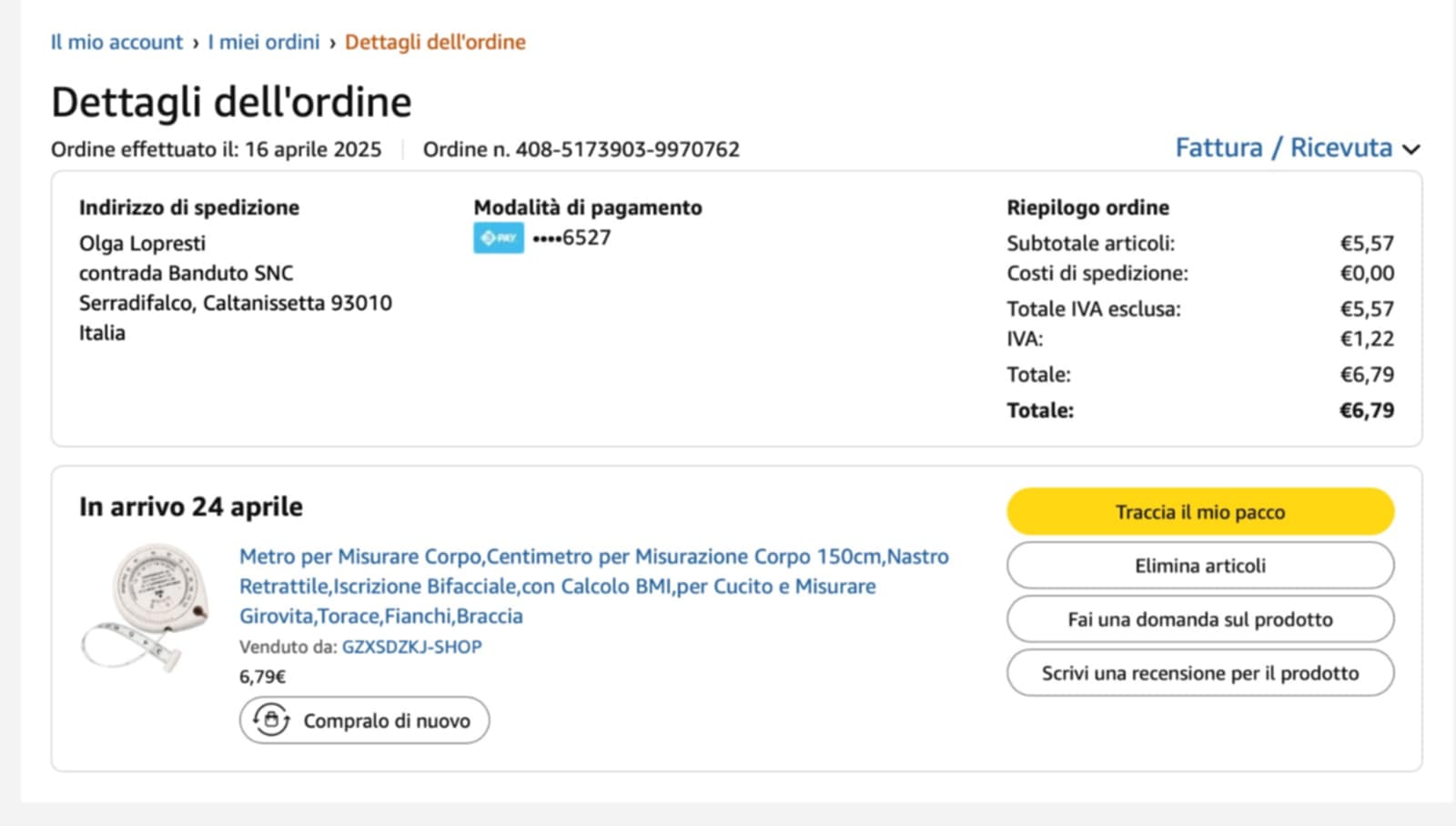1456x826 pixels.
Task: Click the bold Totale €6,79 amount
Action: click(x=1366, y=410)
